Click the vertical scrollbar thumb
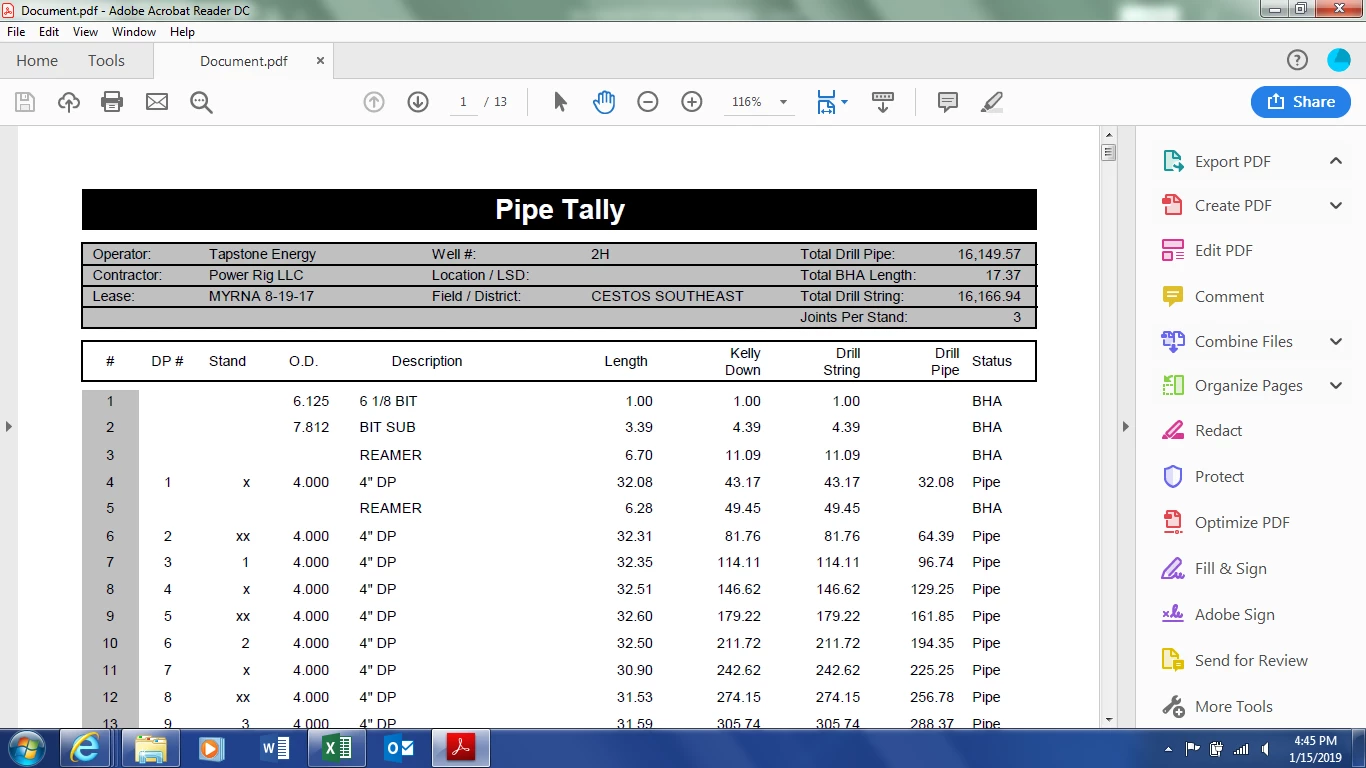1366x768 pixels. click(x=1108, y=153)
